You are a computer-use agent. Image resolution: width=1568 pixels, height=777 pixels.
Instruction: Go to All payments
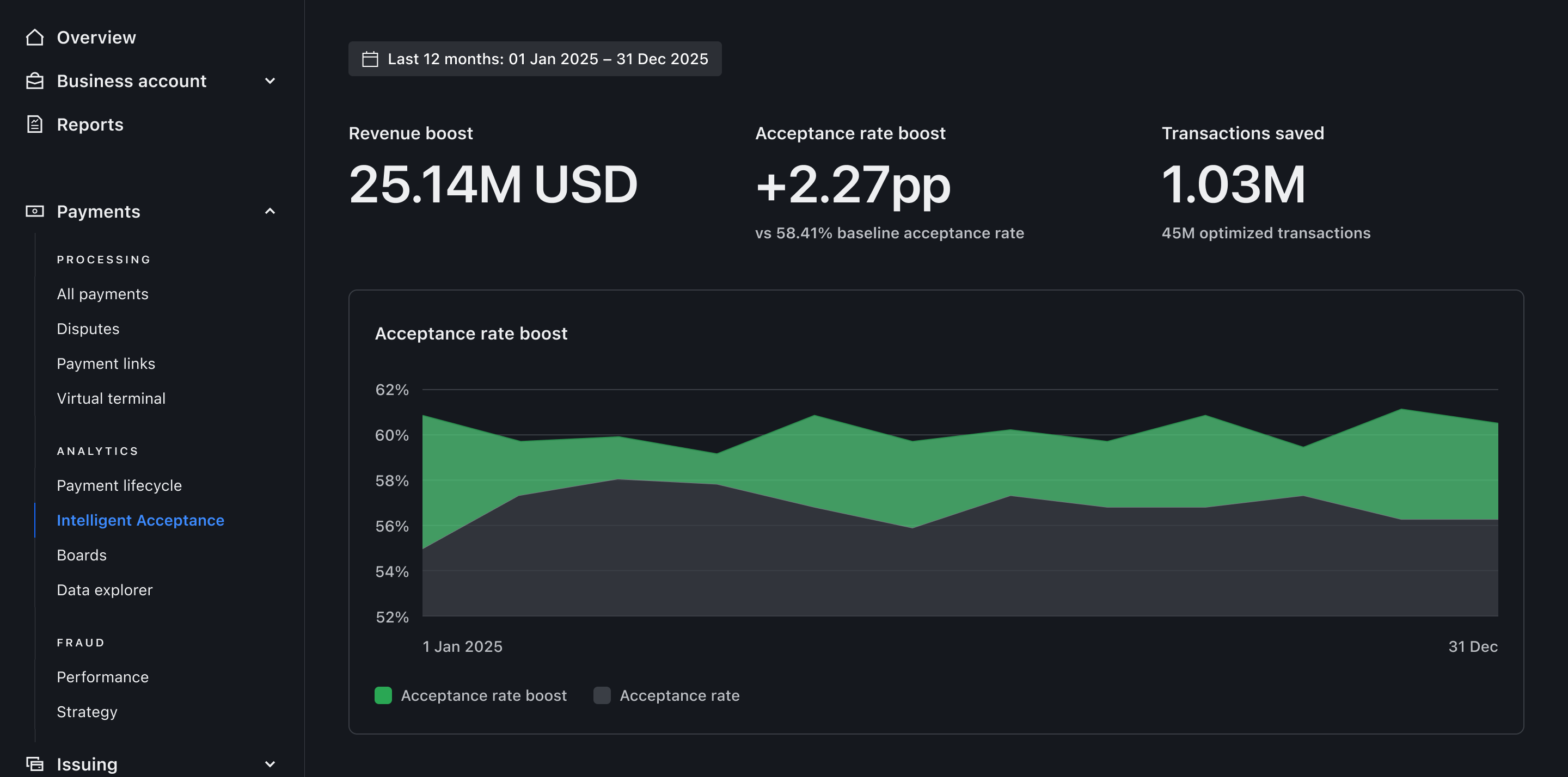pos(102,294)
